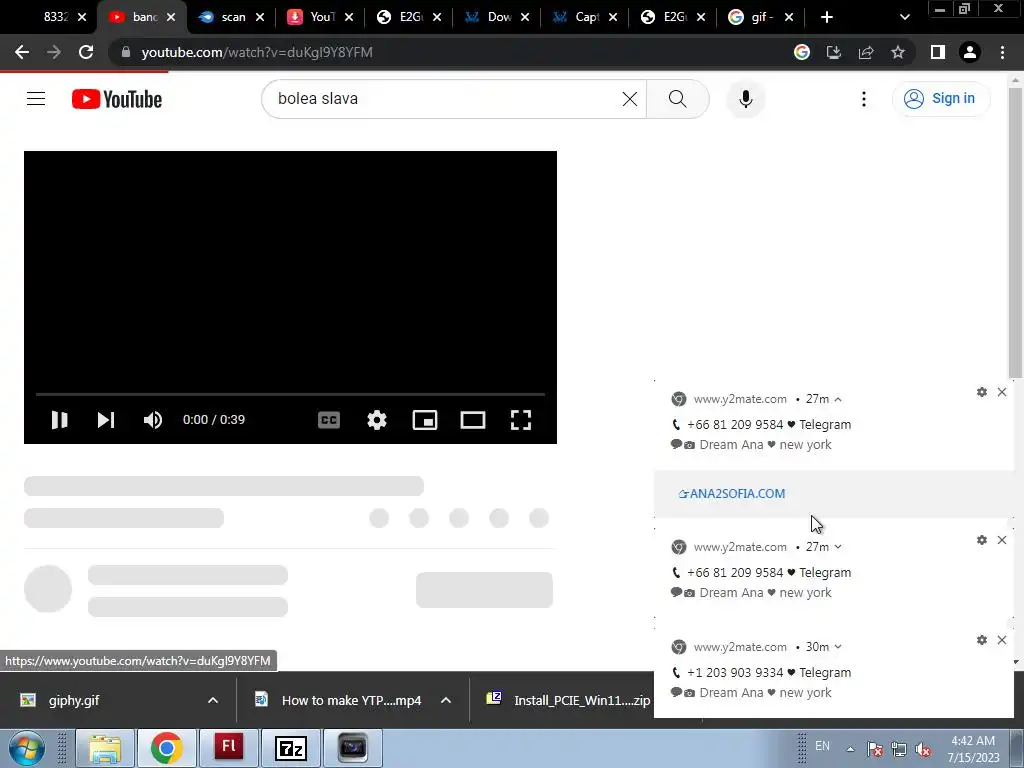The width and height of the screenshot is (1024, 768).
Task: Expand How to make YTP download options
Action: tap(446, 701)
